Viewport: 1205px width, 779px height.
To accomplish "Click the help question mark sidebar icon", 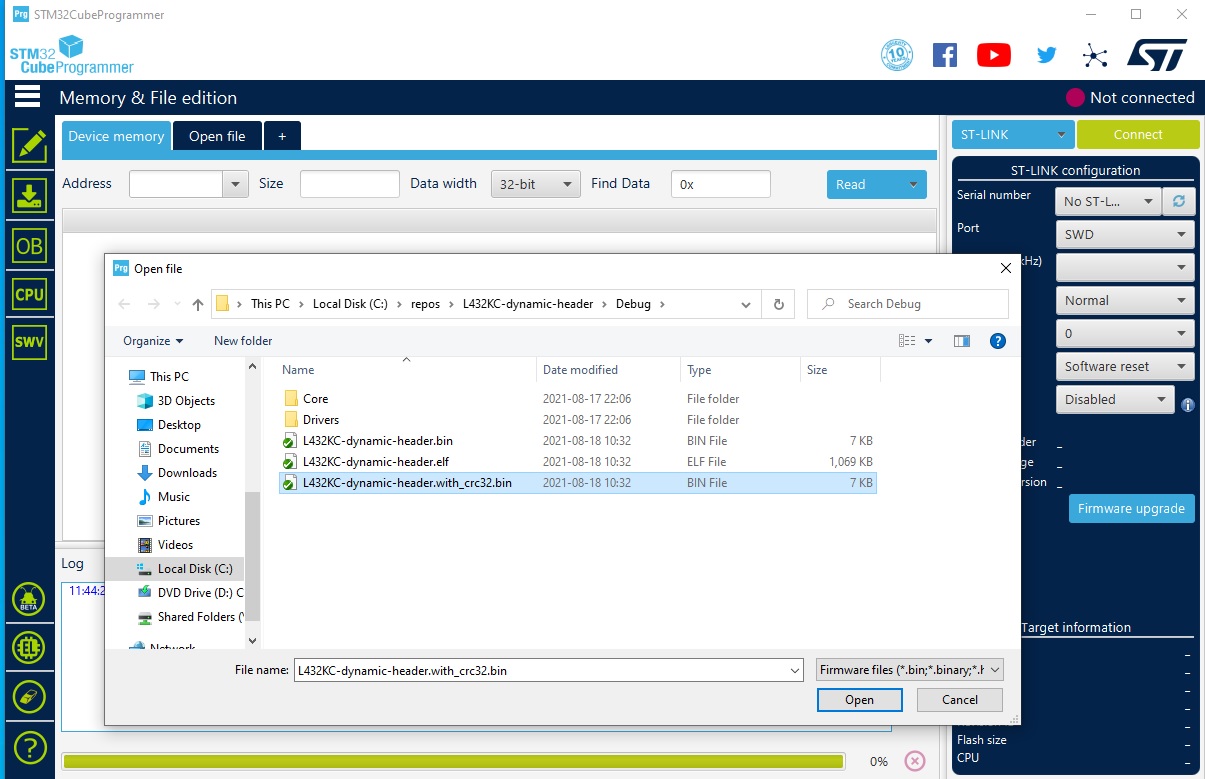I will point(29,747).
